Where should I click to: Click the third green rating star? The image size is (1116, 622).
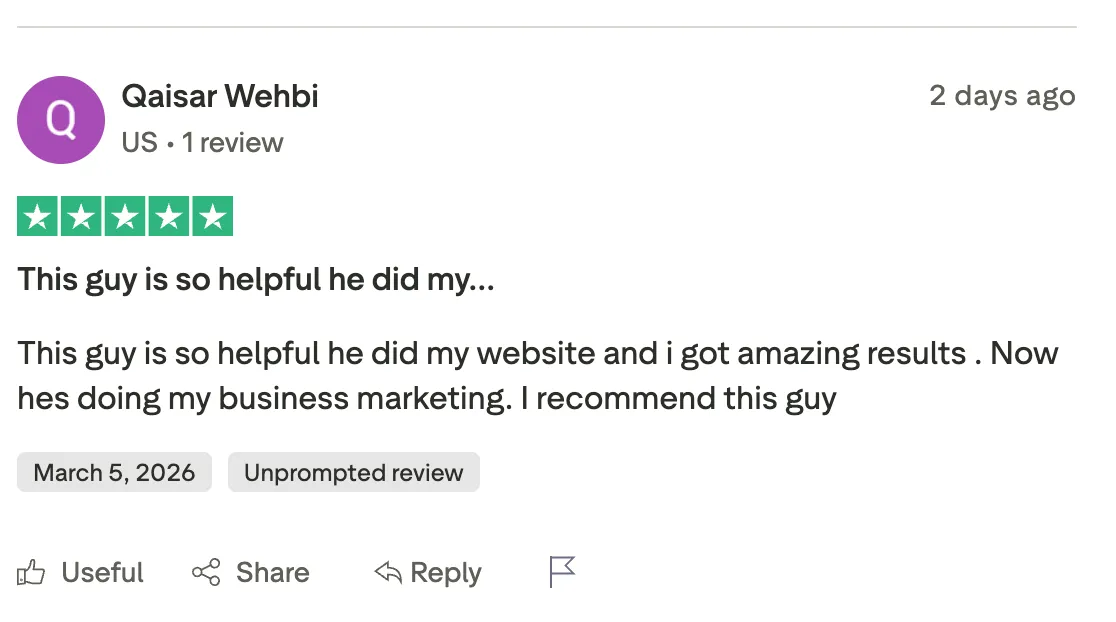tap(125, 217)
